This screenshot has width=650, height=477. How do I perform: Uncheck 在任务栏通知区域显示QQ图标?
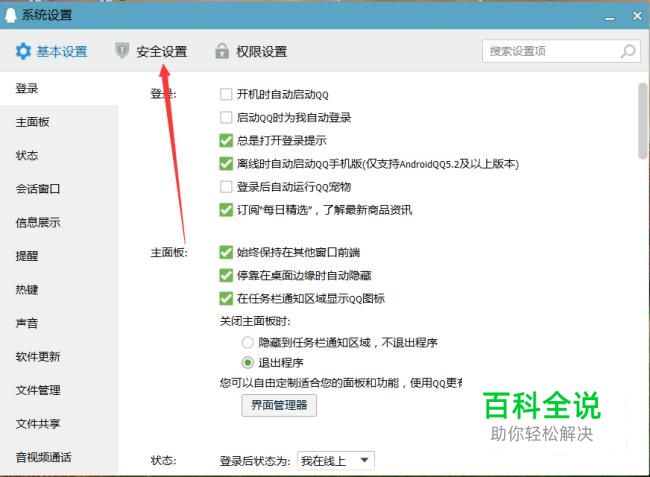click(x=226, y=298)
